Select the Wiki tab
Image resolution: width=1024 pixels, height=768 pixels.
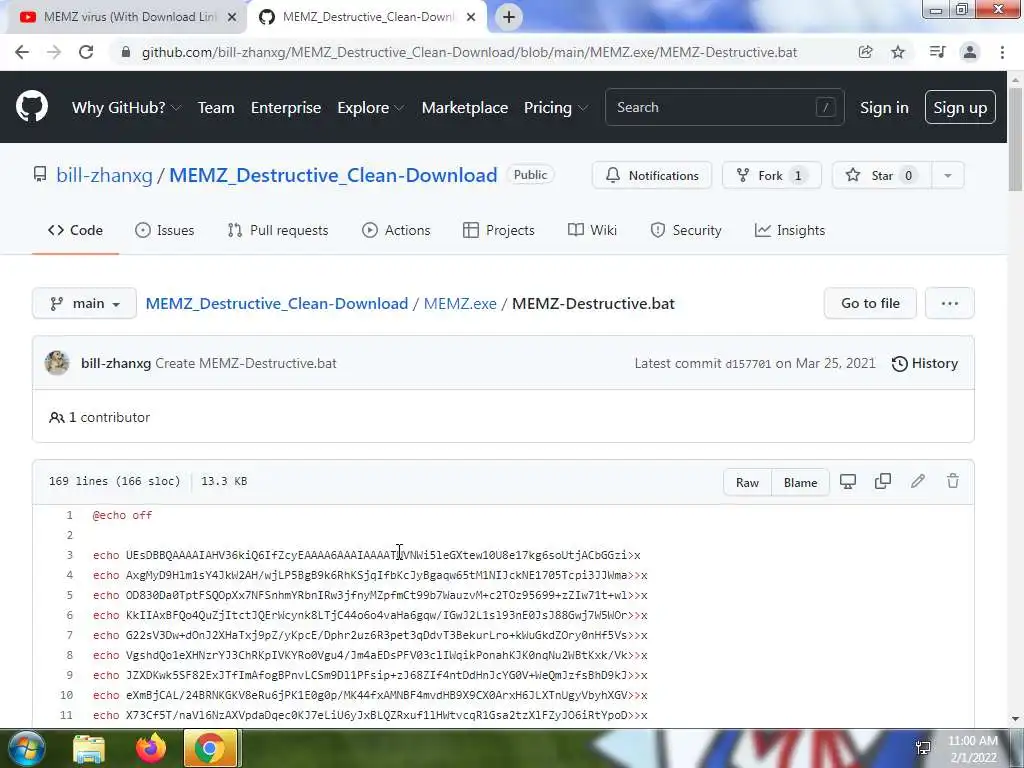592,230
